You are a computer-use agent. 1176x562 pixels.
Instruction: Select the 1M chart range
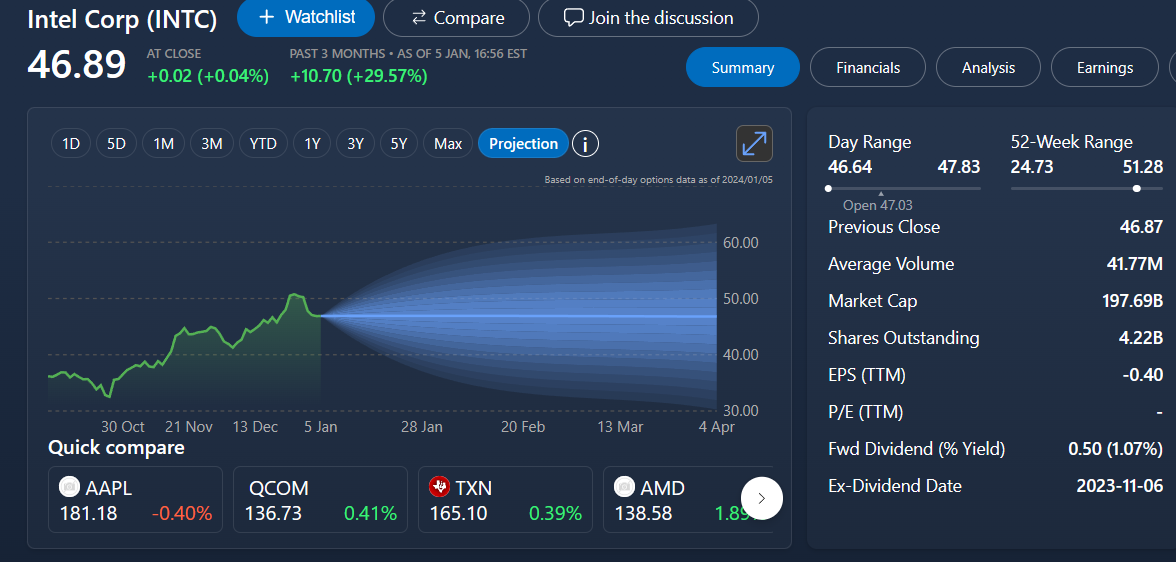164,143
